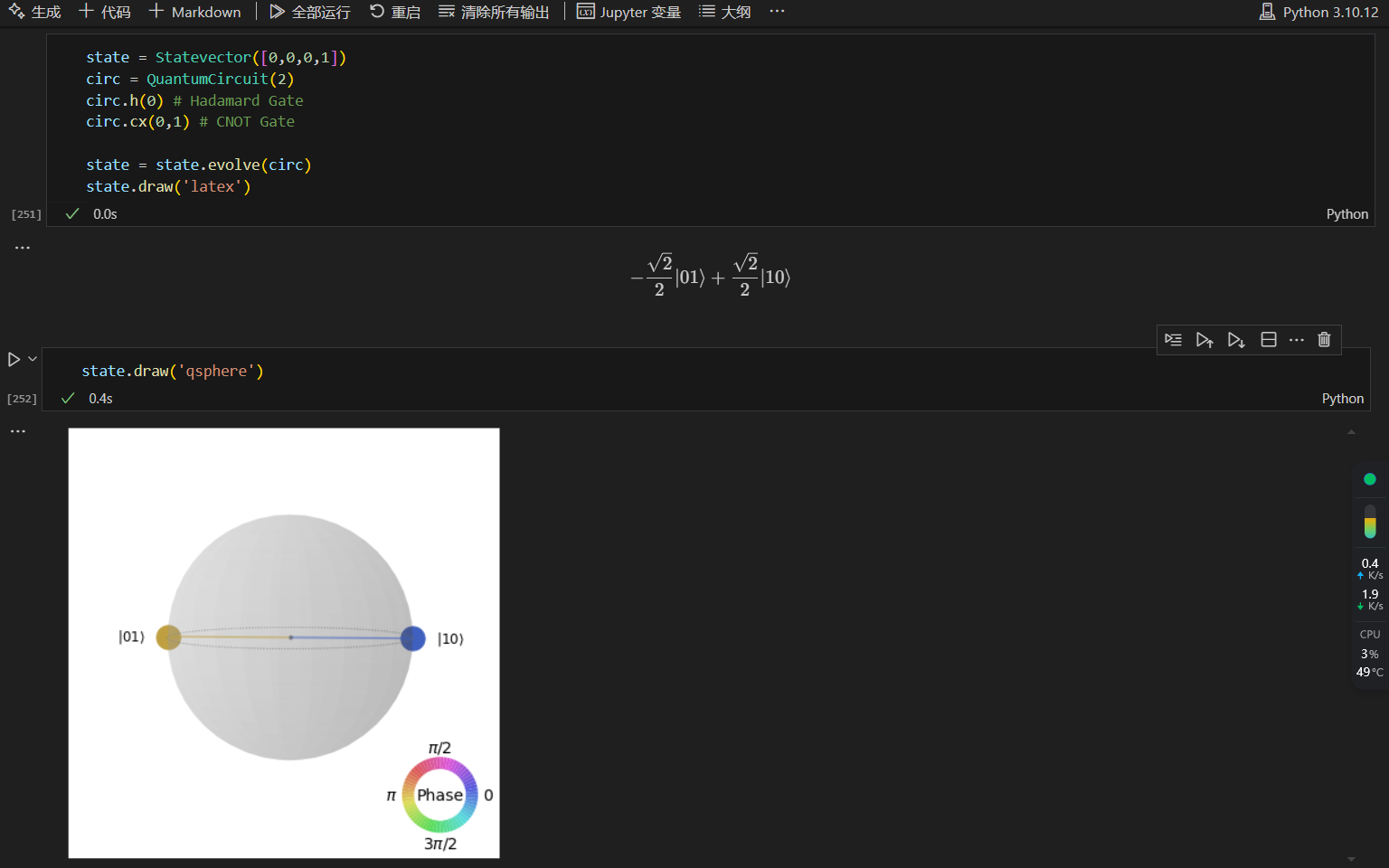Screen dimensions: 1389x868
Task: Delete the cell with the trash icon
Action: click(x=1324, y=340)
